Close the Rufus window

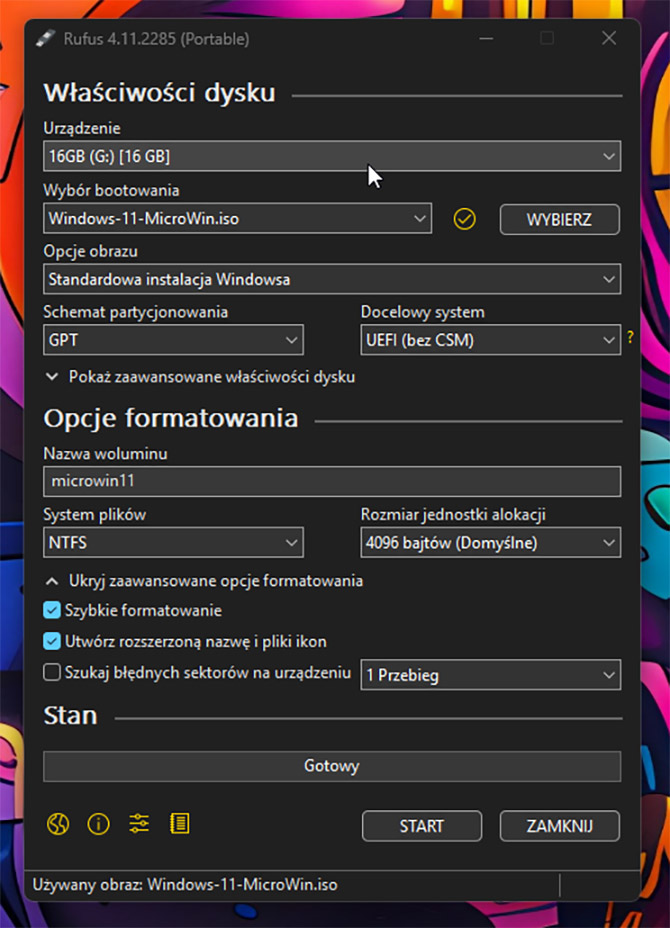[609, 38]
